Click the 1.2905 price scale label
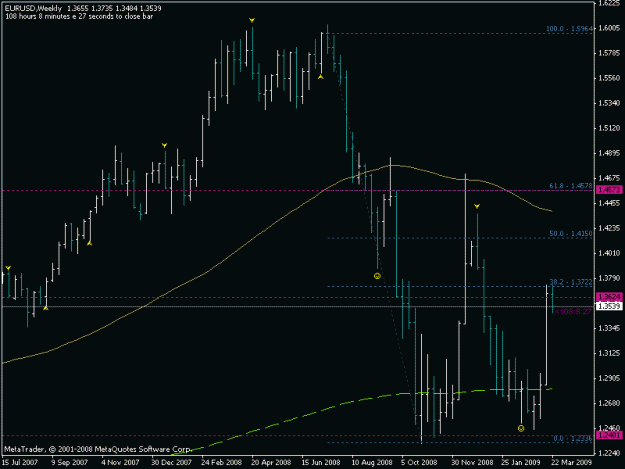The width and height of the screenshot is (625, 469). click(x=609, y=378)
